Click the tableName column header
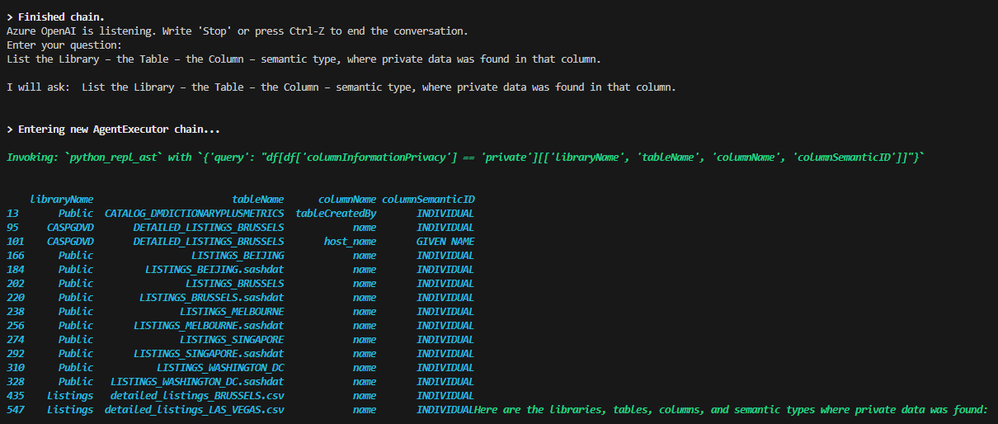Screen dimensions: 998x424 pos(258,200)
